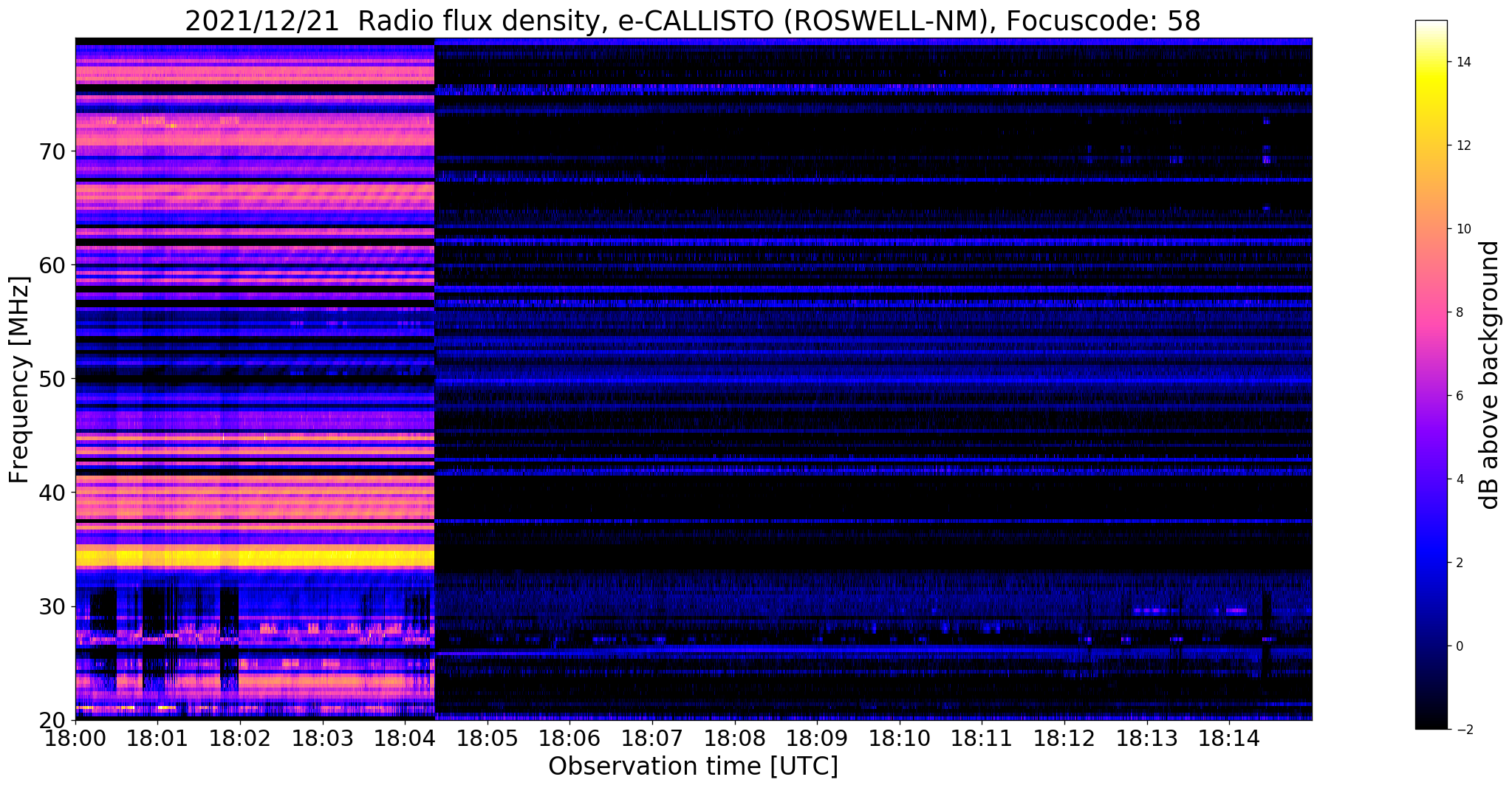Click the 18:06 time tick label
Image resolution: width=1512 pixels, height=788 pixels.
pyautogui.click(x=569, y=738)
